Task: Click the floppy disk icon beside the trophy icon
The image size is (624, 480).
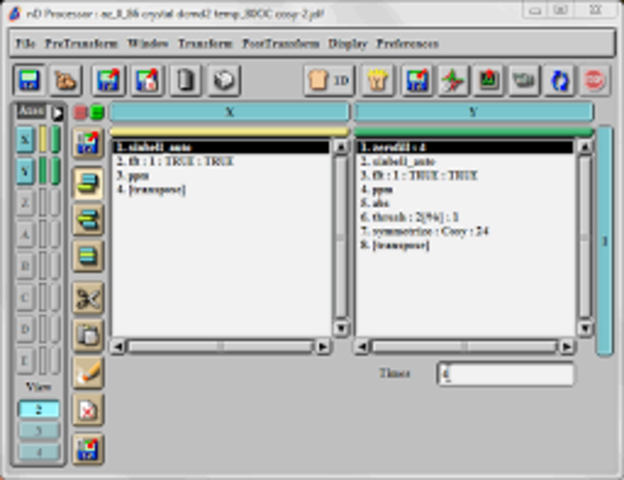Action: coord(417,80)
